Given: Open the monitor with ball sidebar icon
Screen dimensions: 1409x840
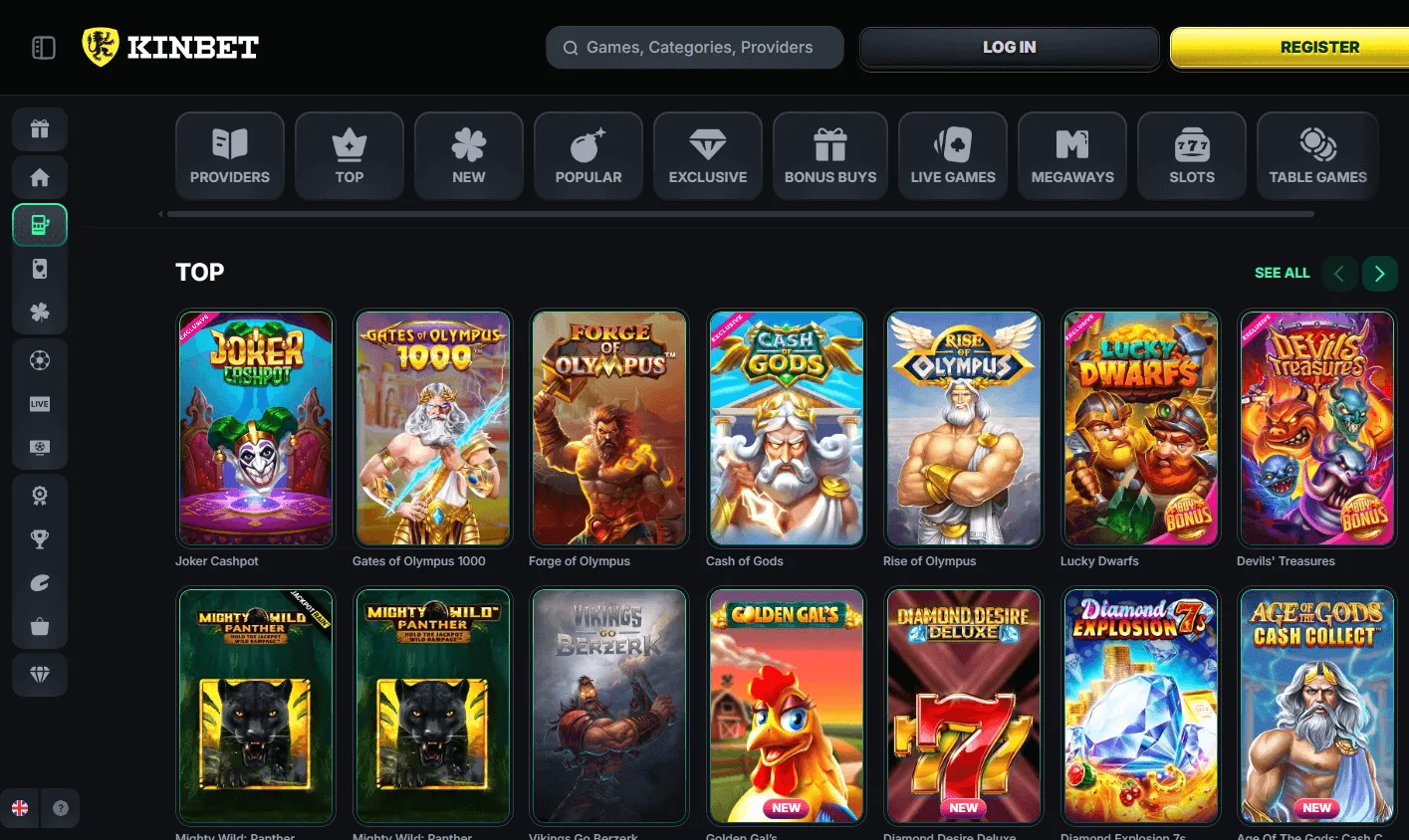Looking at the screenshot, I should pos(40,448).
